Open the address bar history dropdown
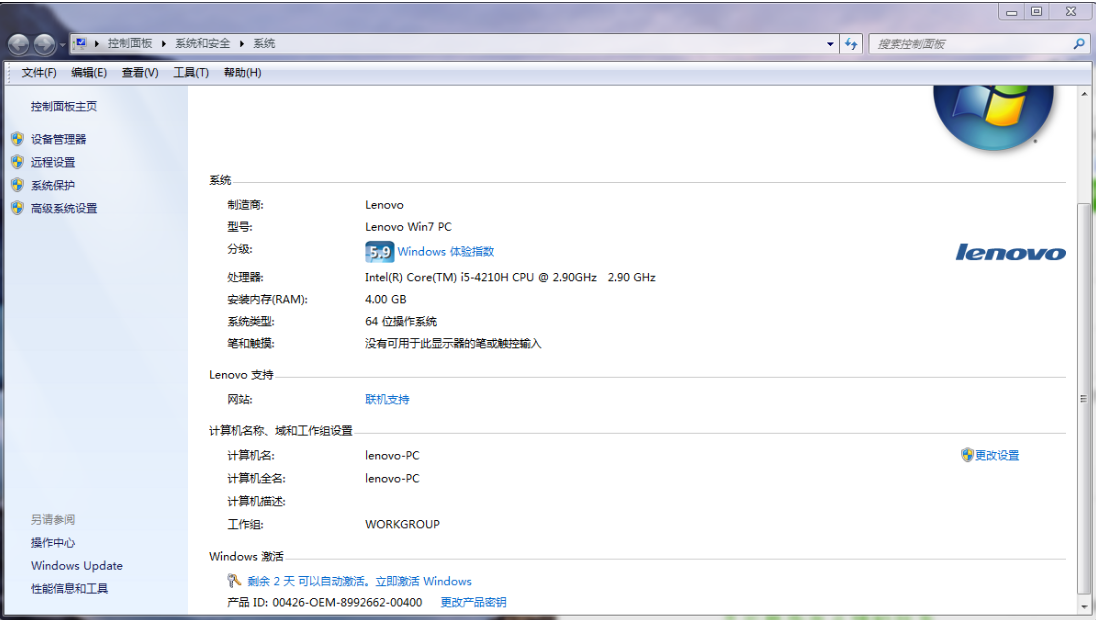The image size is (1096, 620). 829,43
